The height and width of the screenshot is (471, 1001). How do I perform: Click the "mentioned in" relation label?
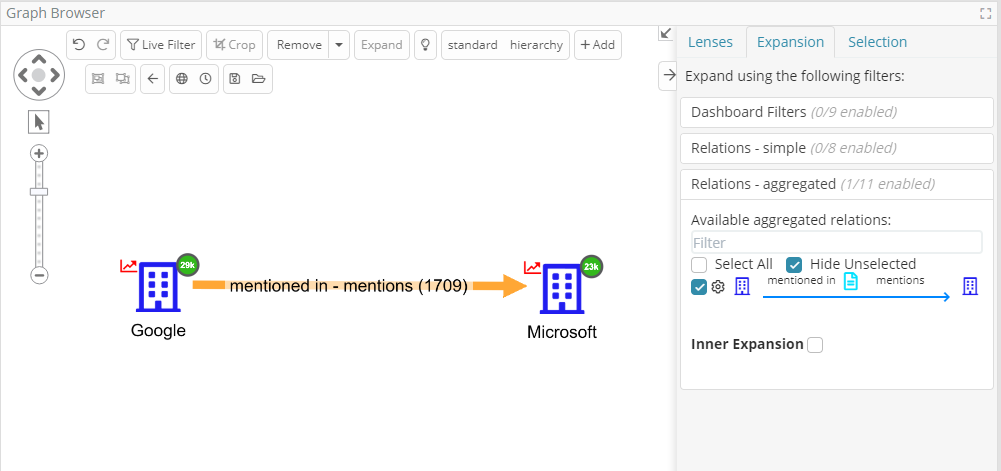coord(801,280)
